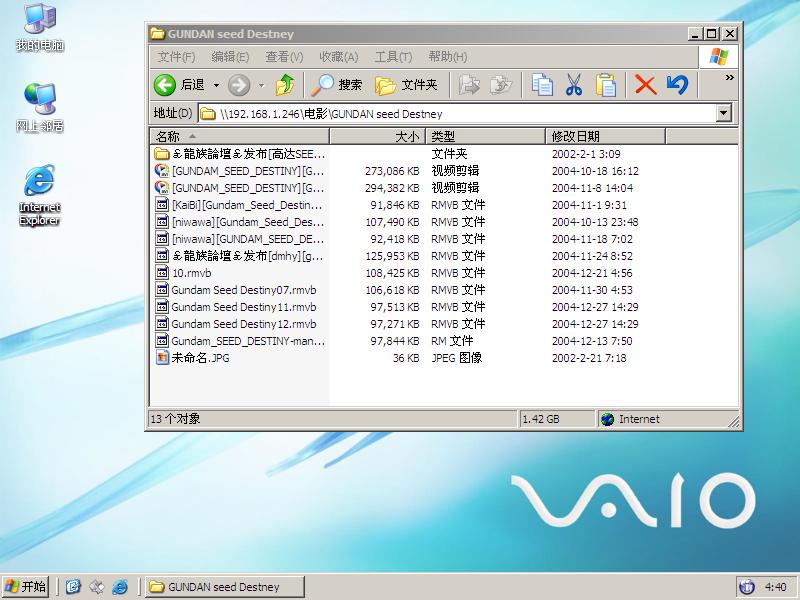This screenshot has width=800, height=600.
Task: Select the Gundam Seed Destiny12.rmvb icon
Action: [x=162, y=324]
